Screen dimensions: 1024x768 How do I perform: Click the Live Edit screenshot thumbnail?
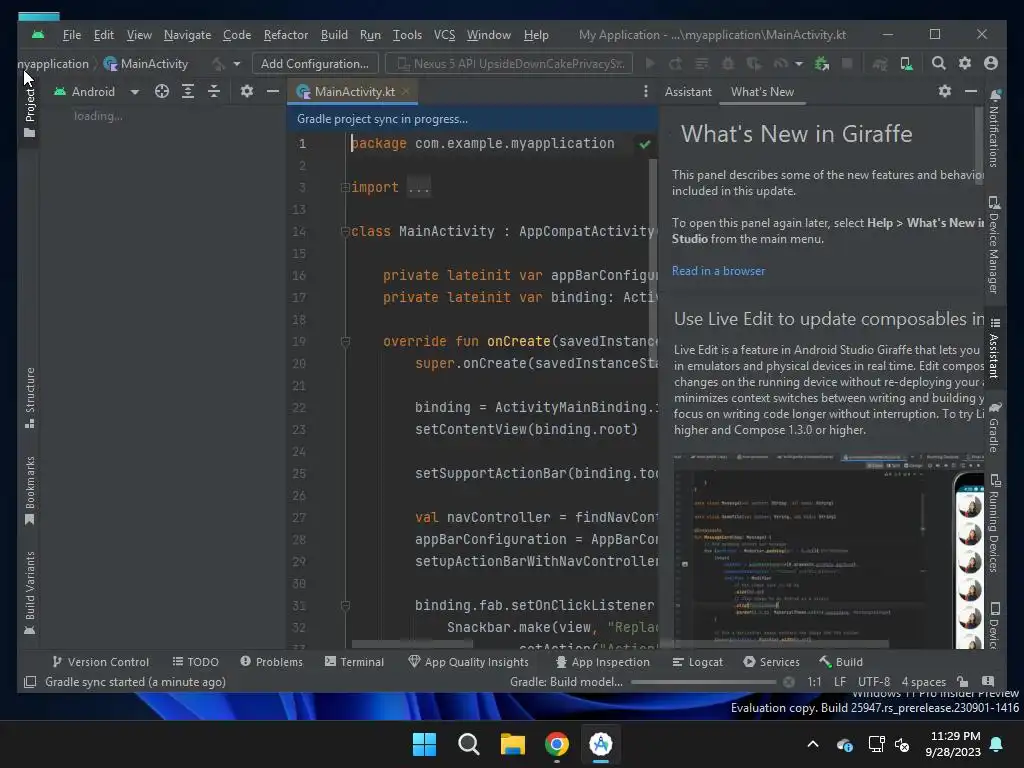click(x=828, y=551)
